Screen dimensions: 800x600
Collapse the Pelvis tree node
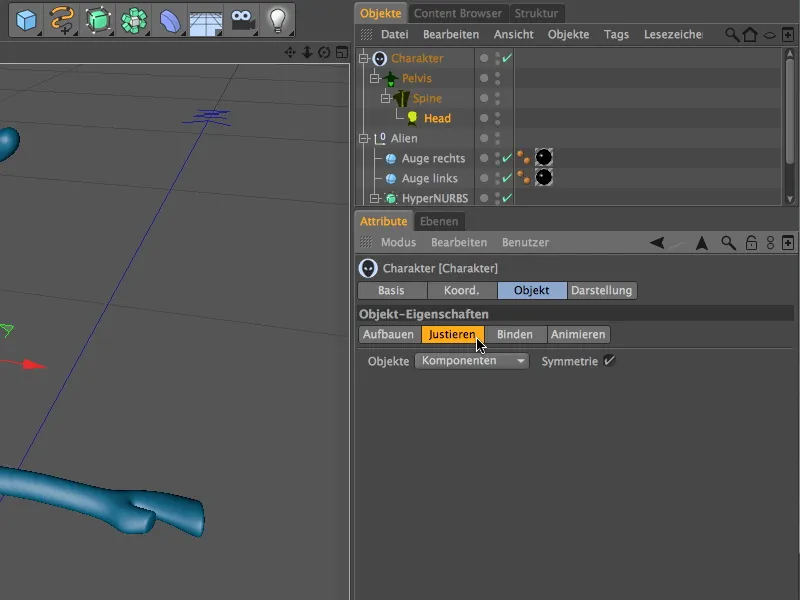tap(374, 78)
